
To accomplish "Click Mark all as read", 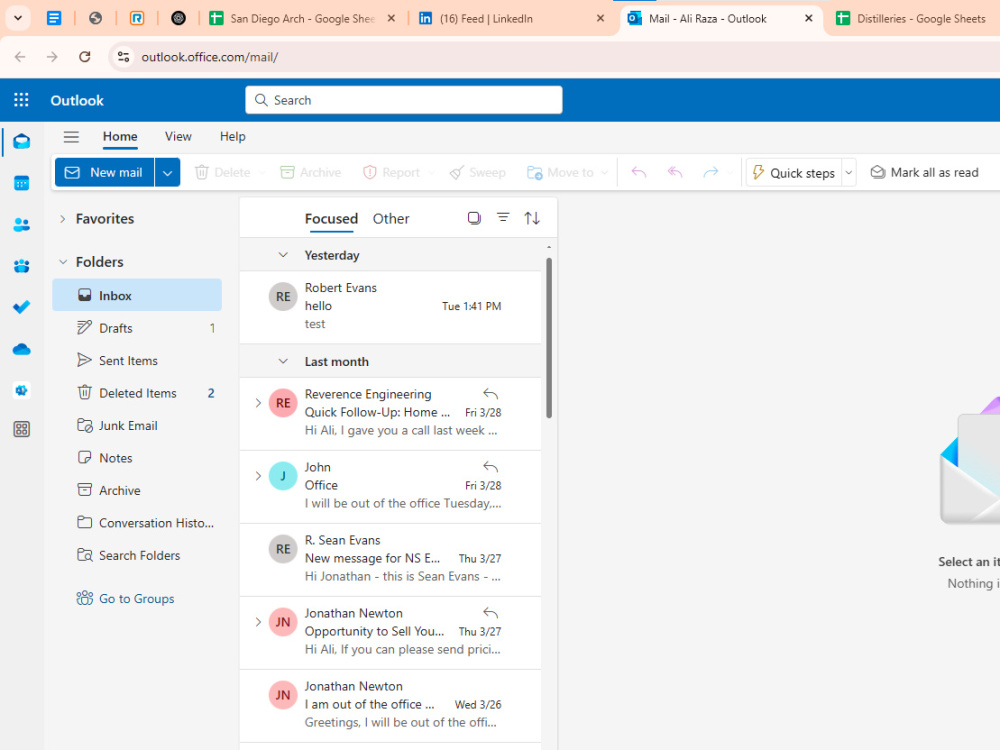I will click(925, 172).
